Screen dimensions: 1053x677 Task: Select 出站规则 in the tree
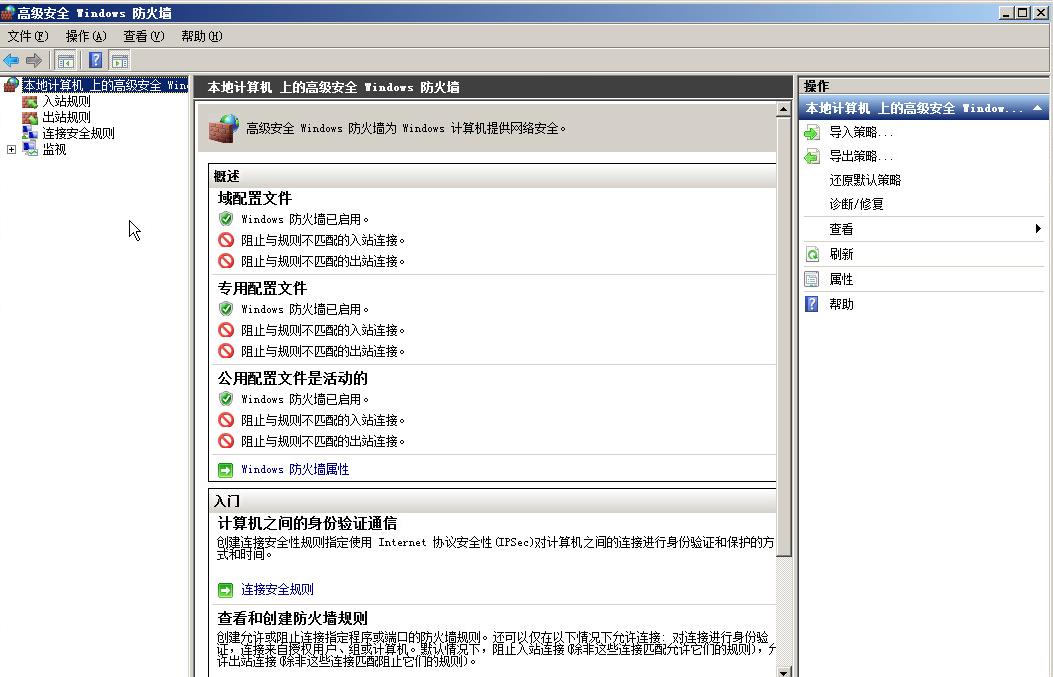66,118
